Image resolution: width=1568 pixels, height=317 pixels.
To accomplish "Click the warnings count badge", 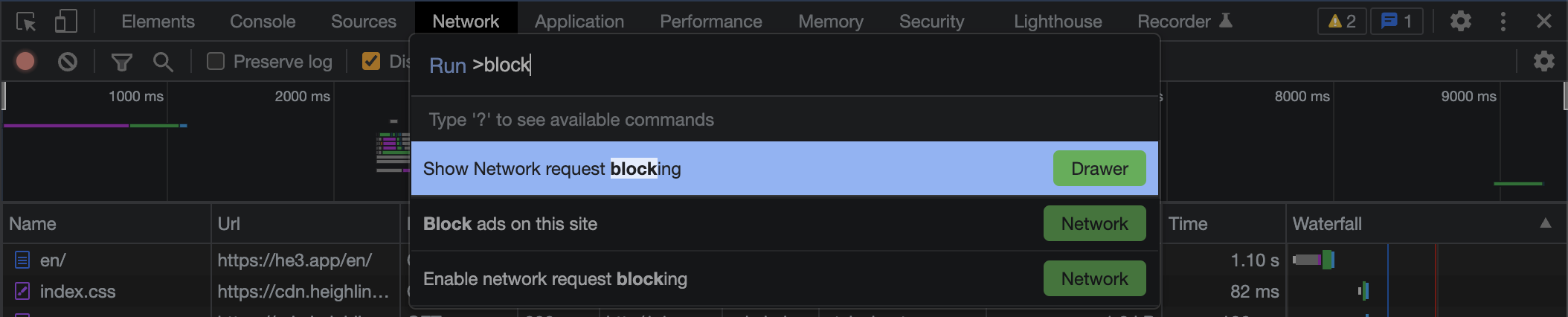I will click(1342, 22).
